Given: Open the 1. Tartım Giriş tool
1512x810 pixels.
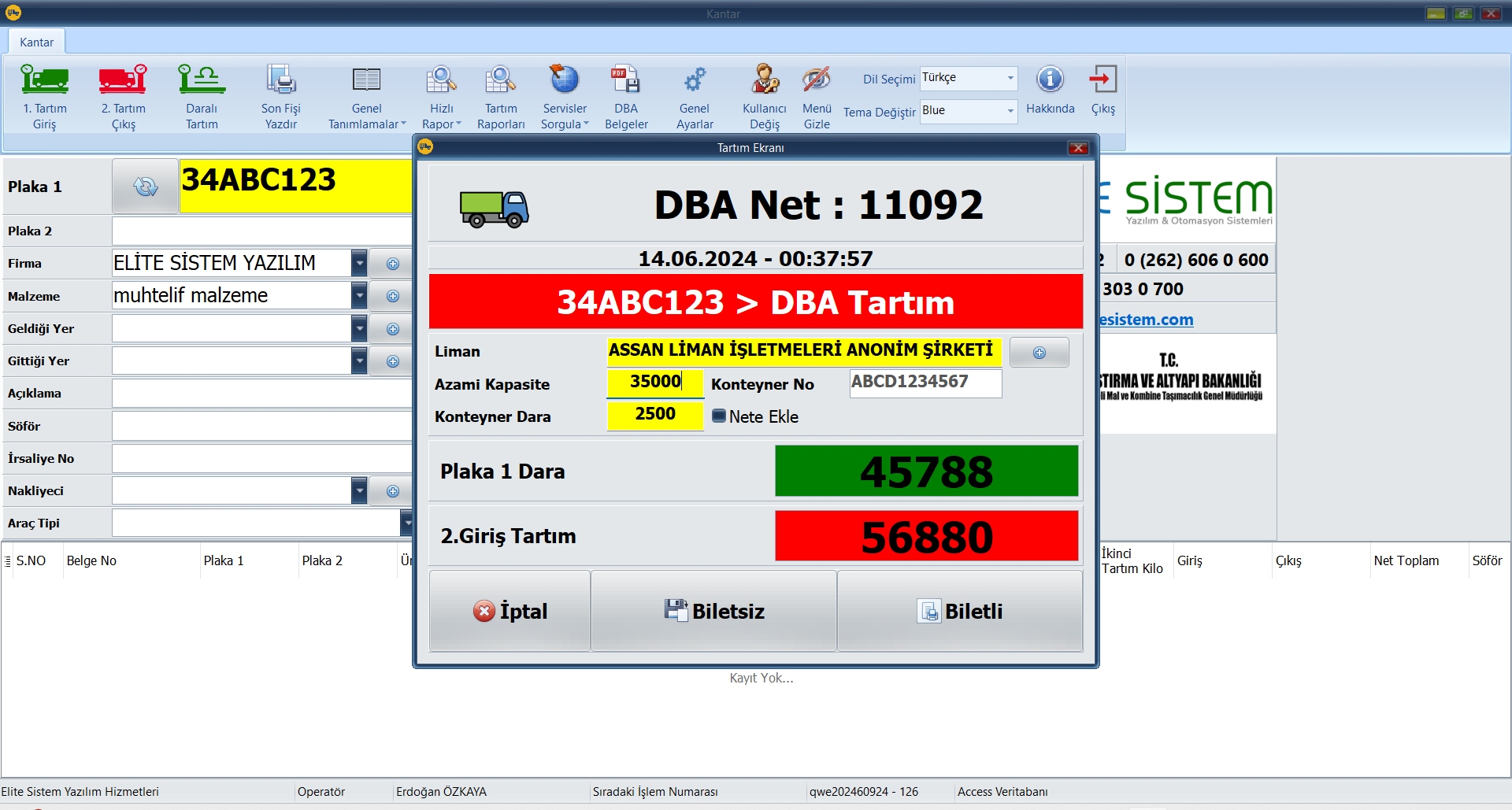Looking at the screenshot, I should point(45,94).
